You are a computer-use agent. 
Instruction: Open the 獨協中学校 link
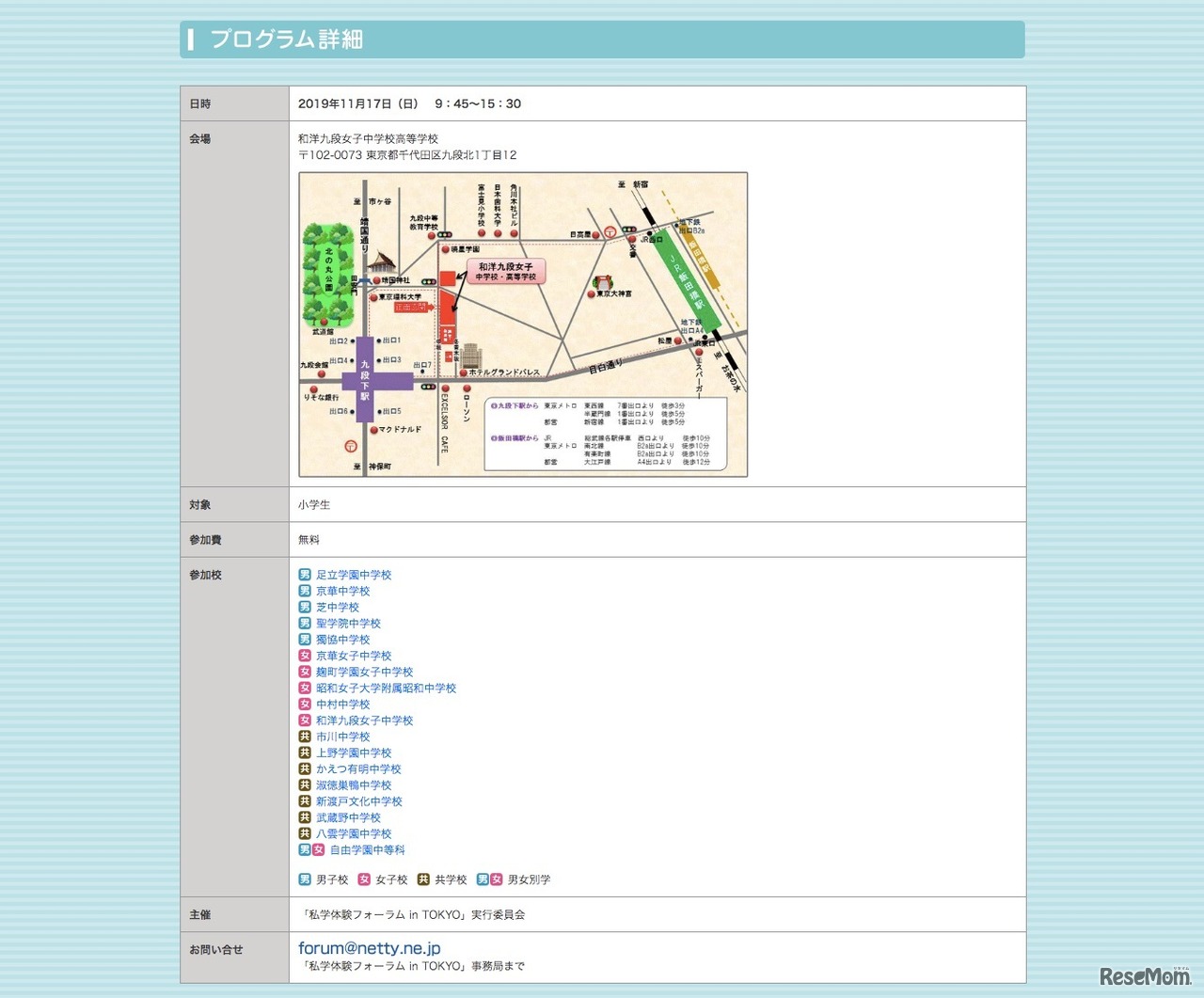coord(342,640)
